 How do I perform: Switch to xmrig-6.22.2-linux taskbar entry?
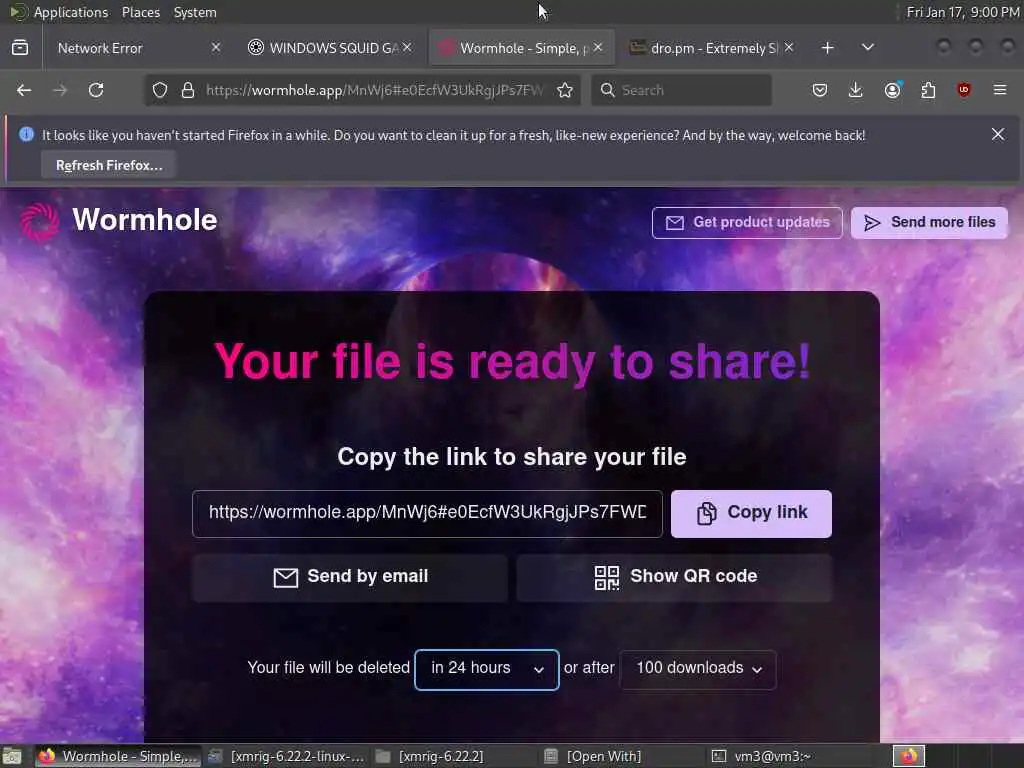point(287,756)
